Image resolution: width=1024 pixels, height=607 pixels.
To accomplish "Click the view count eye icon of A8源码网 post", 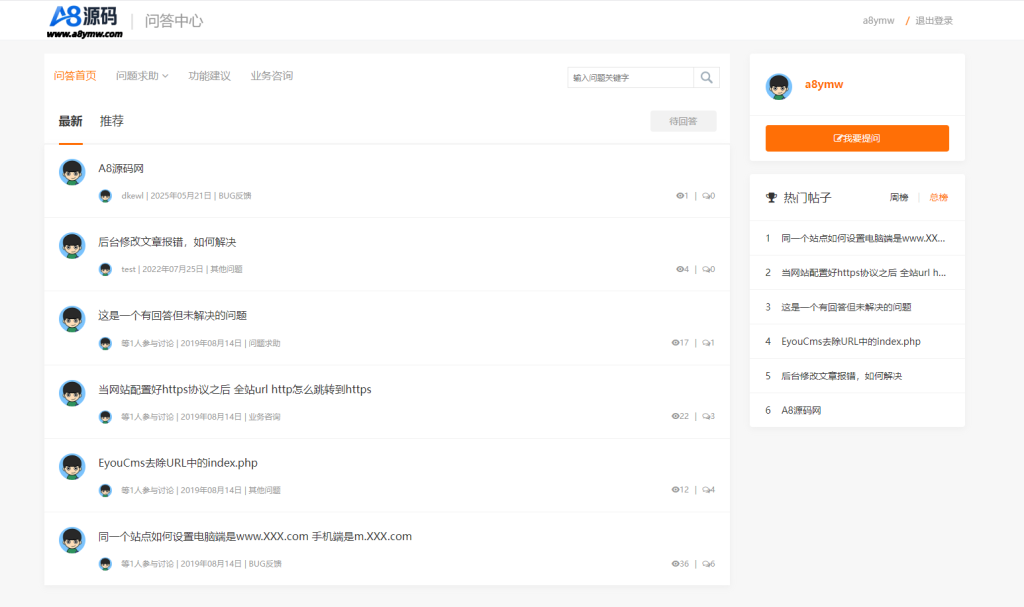I will [x=679, y=195].
